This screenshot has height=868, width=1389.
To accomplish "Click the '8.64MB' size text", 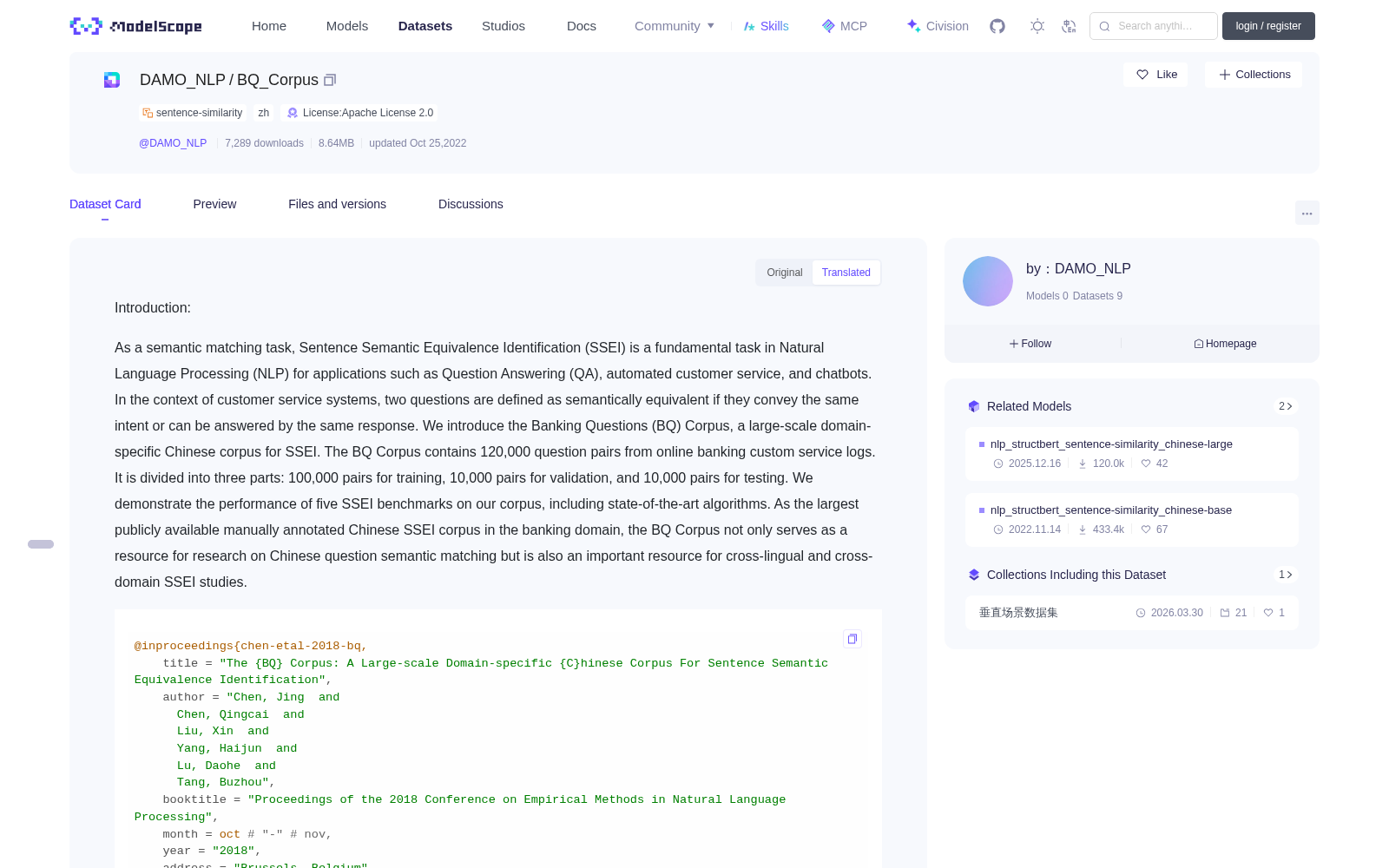I will [x=336, y=143].
